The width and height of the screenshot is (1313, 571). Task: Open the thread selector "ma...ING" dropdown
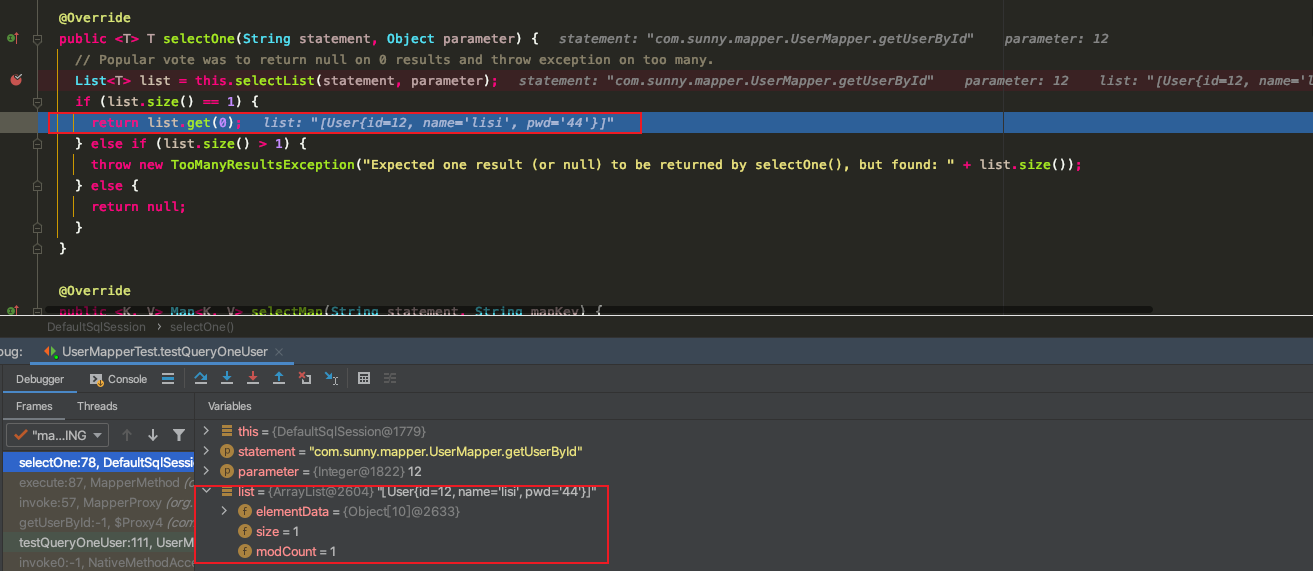click(x=59, y=435)
